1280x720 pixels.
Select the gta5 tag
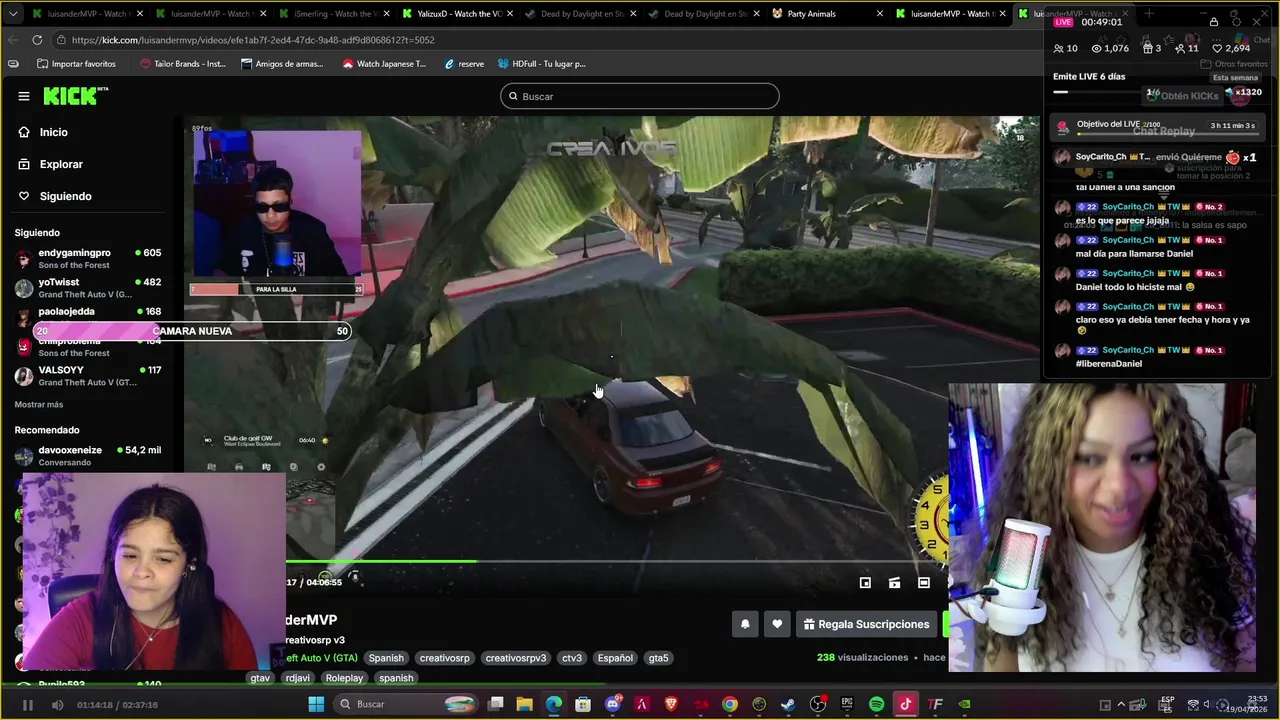[658, 658]
